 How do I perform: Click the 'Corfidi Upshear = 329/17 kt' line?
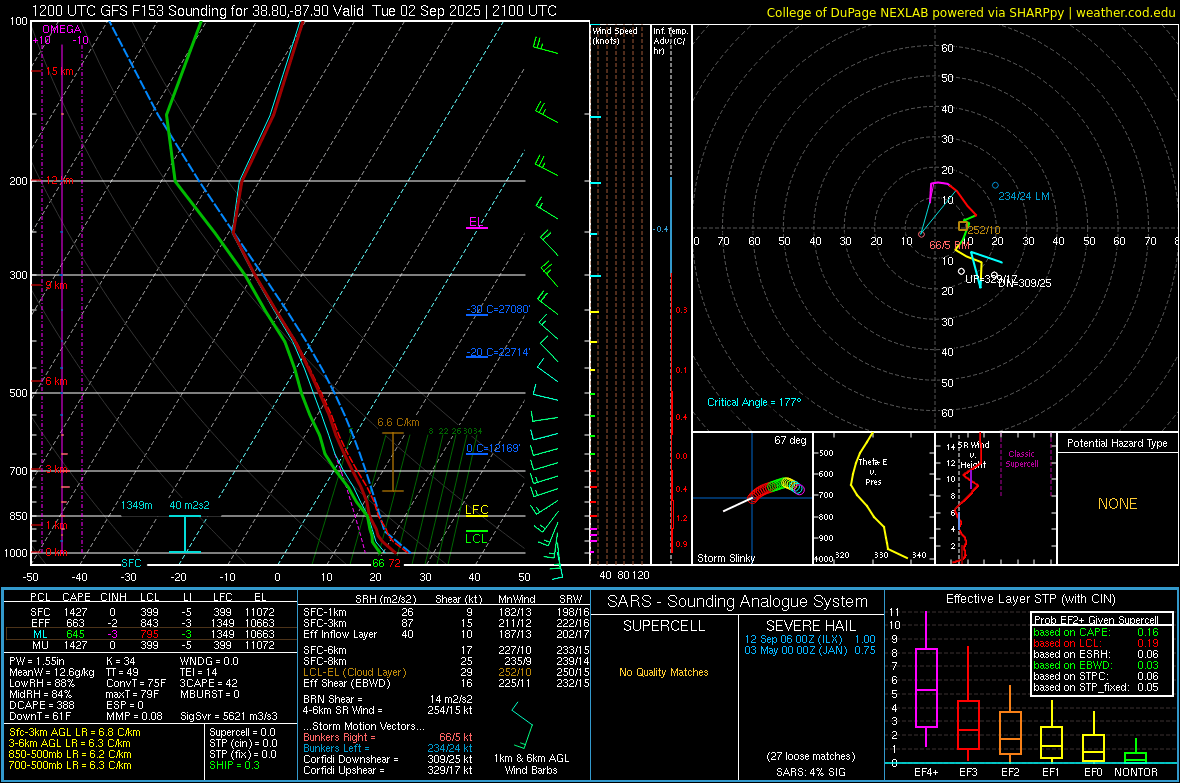pyautogui.click(x=388, y=770)
